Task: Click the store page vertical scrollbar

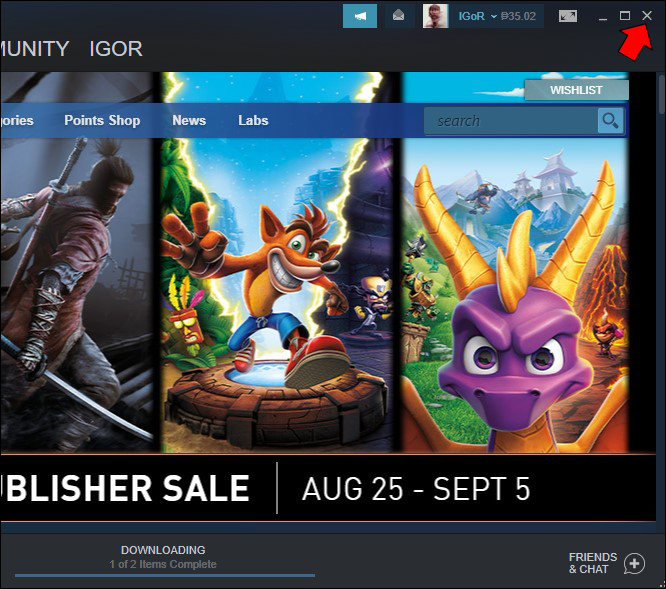Action: tap(661, 94)
